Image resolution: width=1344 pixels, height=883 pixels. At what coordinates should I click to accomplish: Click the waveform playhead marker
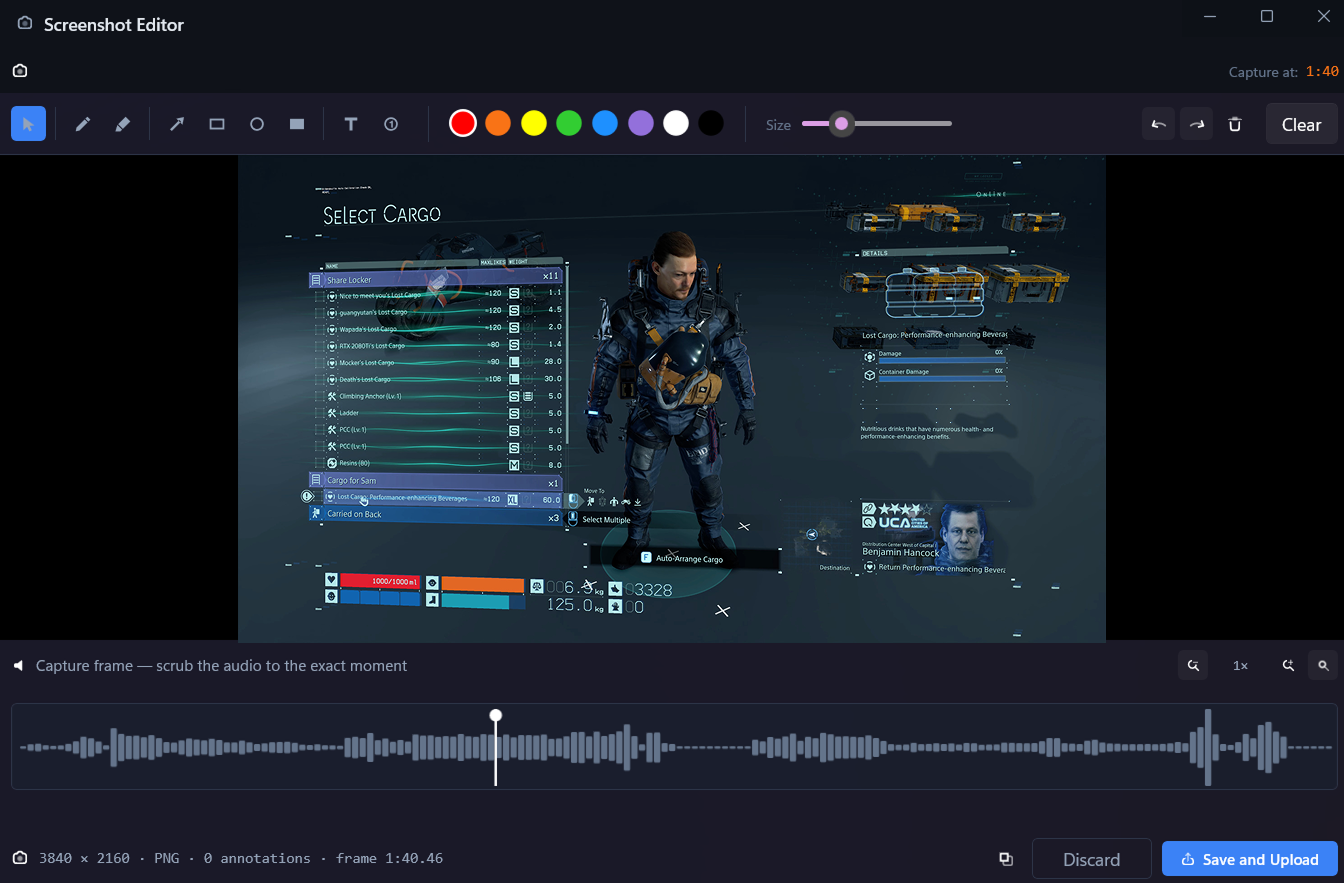(x=495, y=715)
